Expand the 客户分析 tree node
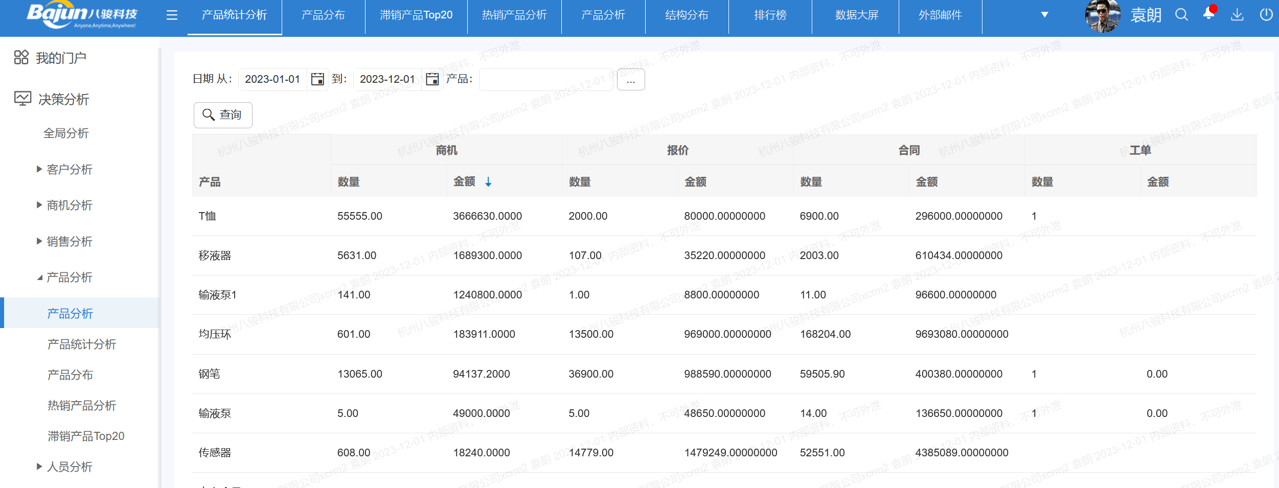1279x488 pixels. point(39,170)
